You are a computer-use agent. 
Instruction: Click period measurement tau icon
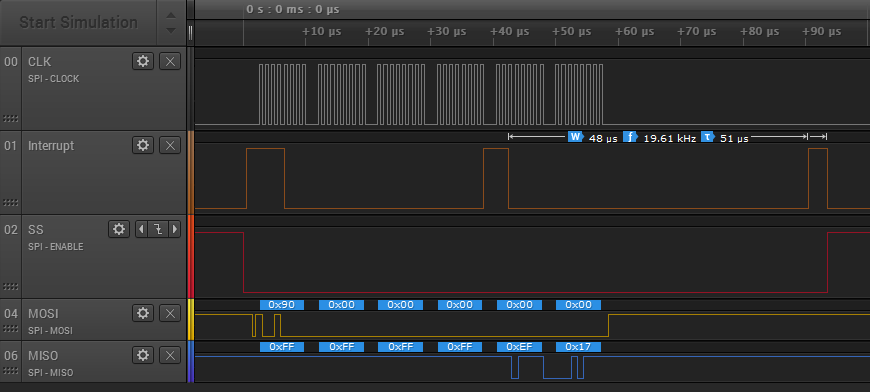coord(707,137)
